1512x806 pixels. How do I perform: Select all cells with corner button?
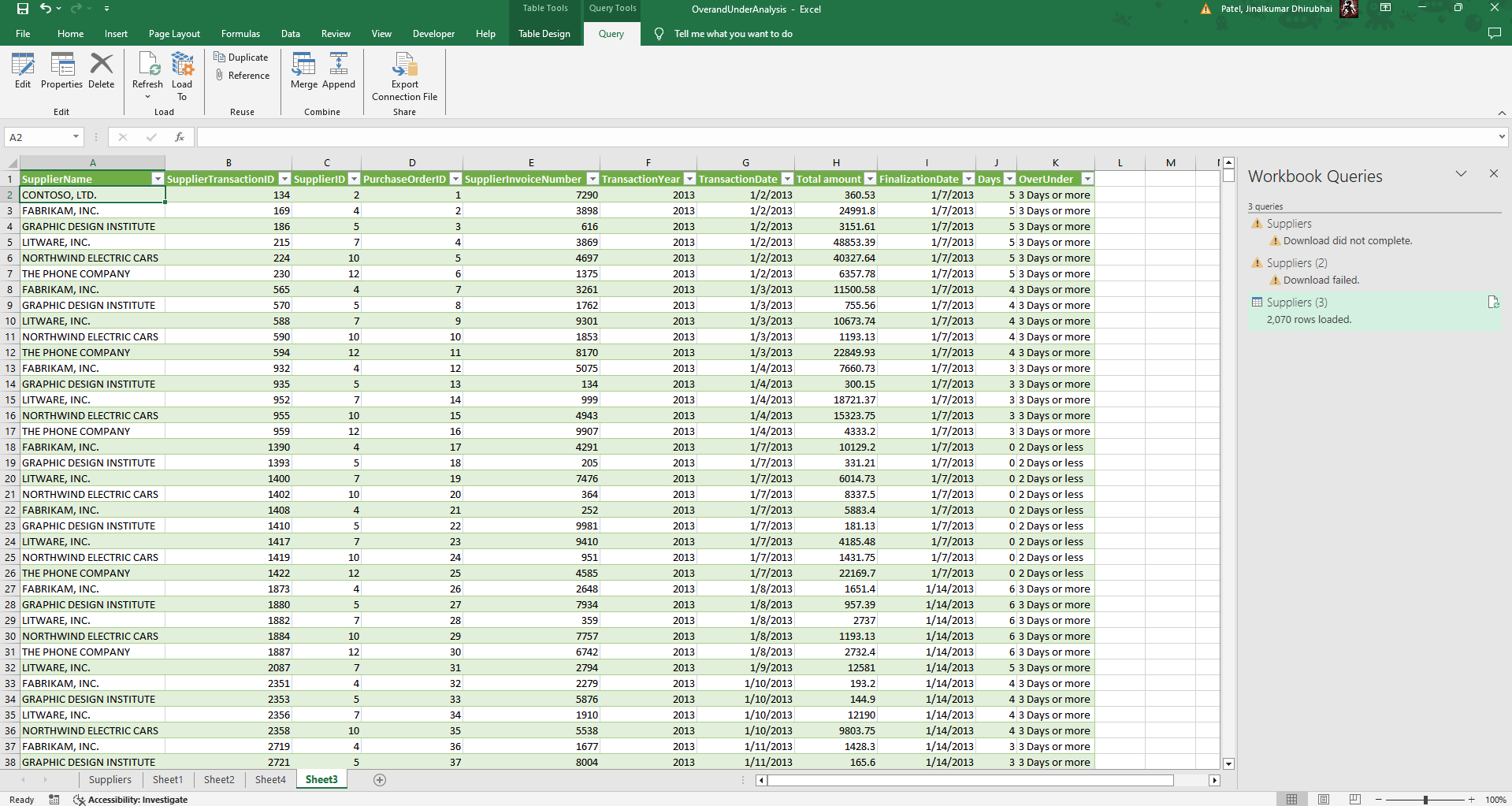click(11, 162)
